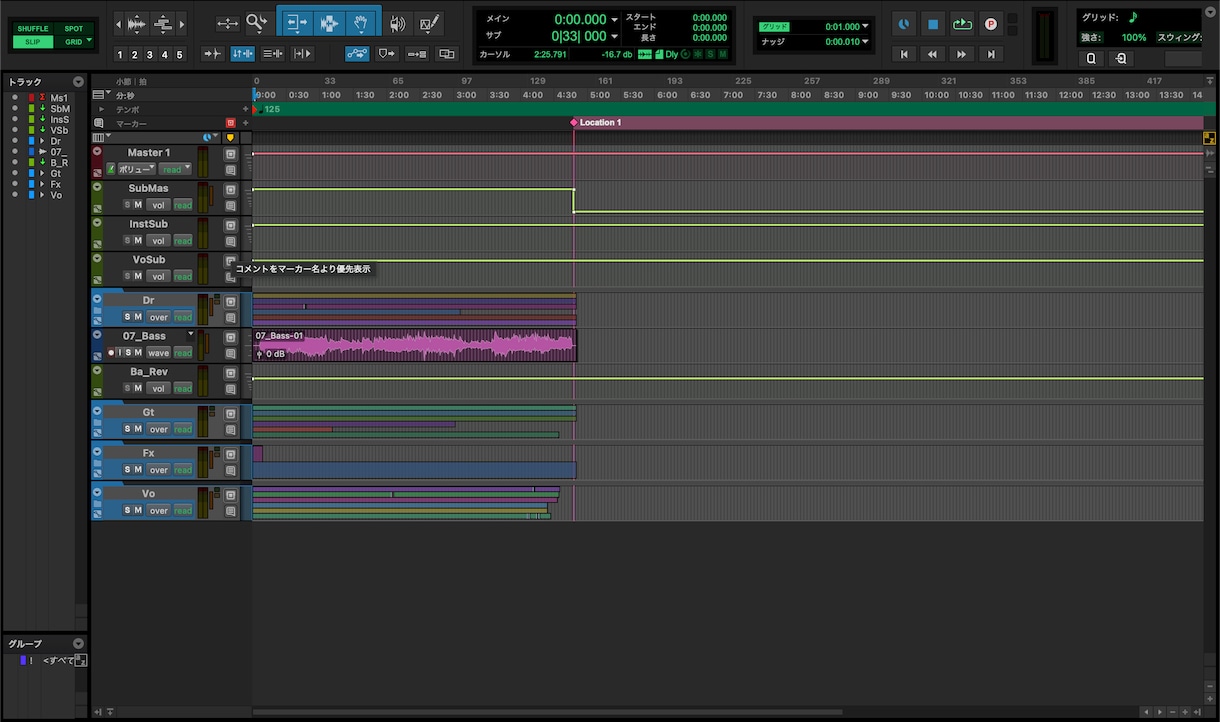Open Master 1 automation mode dropdown
Viewport: 1220px width, 722px height.
point(176,169)
